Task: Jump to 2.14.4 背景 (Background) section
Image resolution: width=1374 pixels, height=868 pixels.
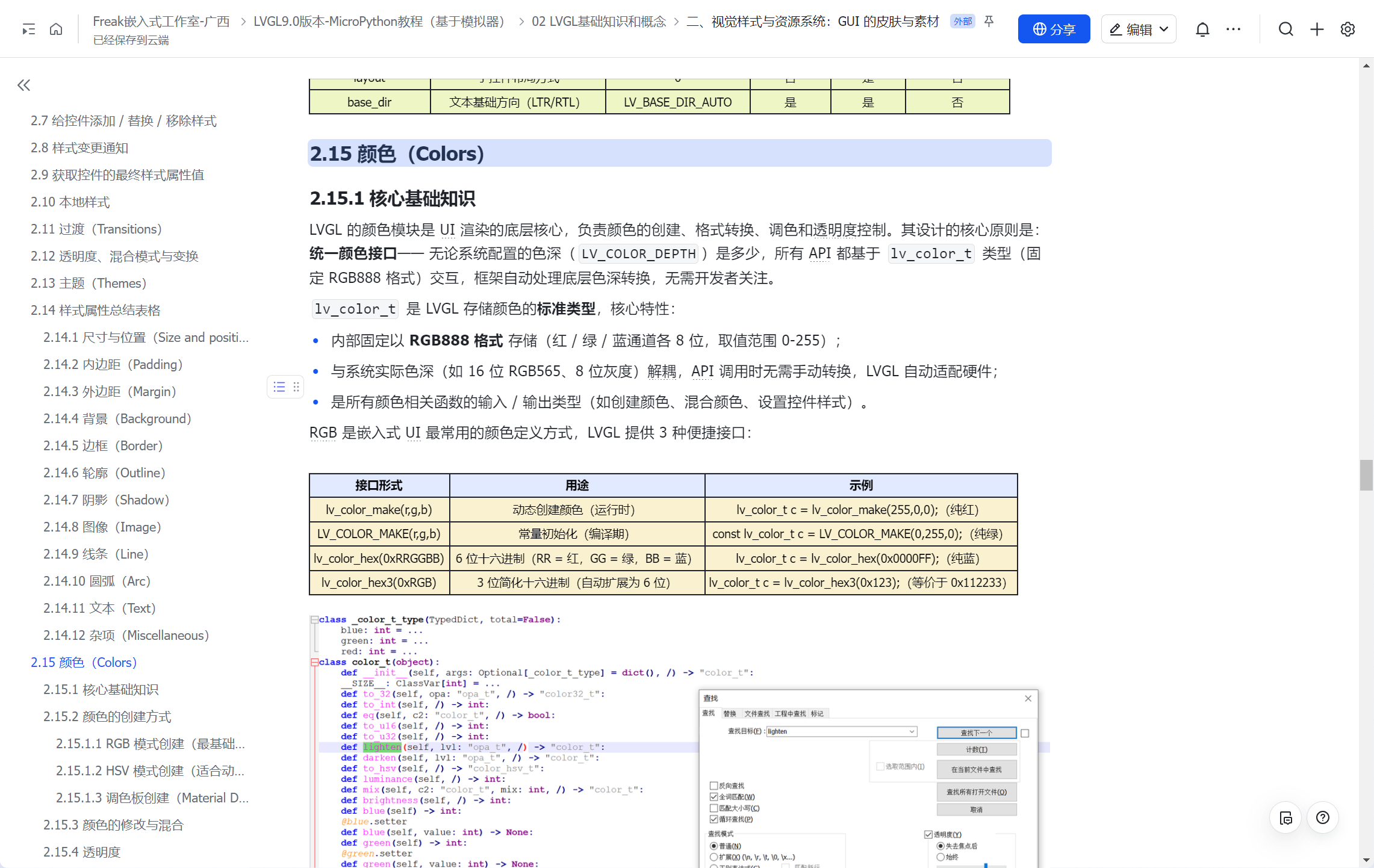Action: 117,418
